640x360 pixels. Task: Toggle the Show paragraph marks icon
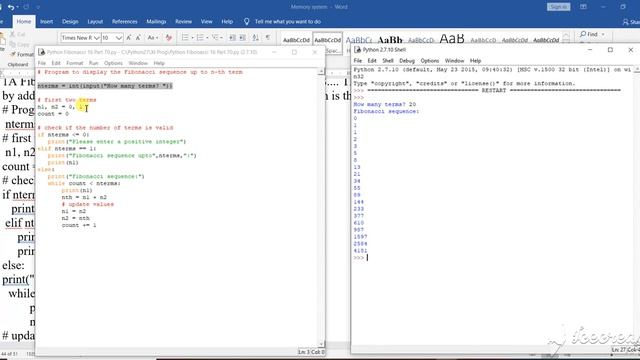(x=268, y=38)
